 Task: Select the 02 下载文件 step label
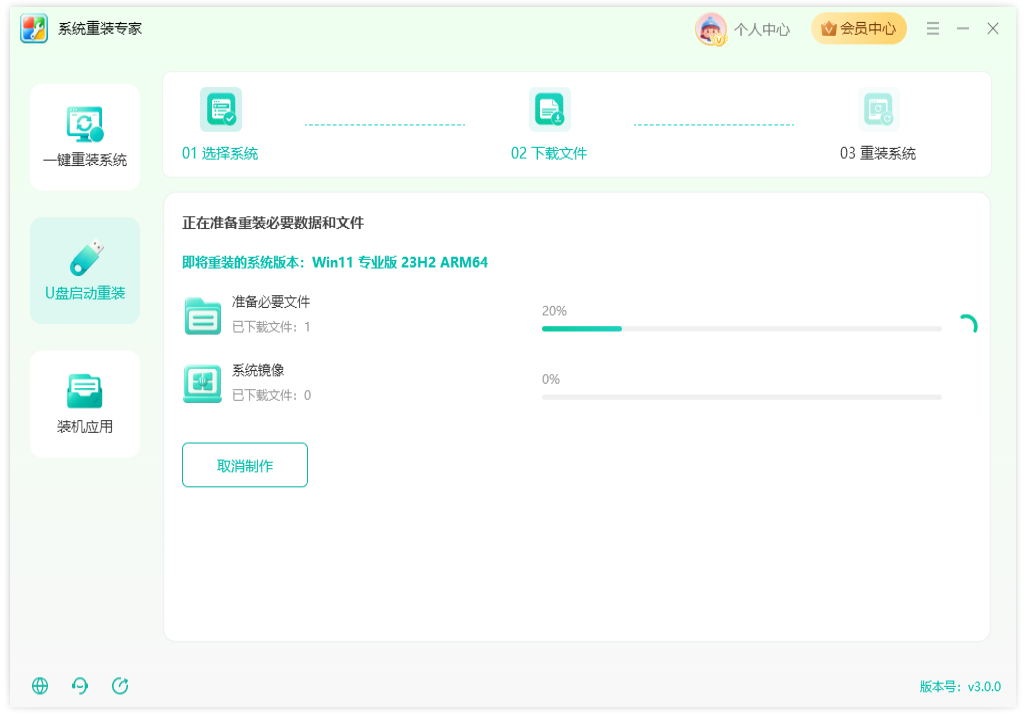(x=549, y=154)
